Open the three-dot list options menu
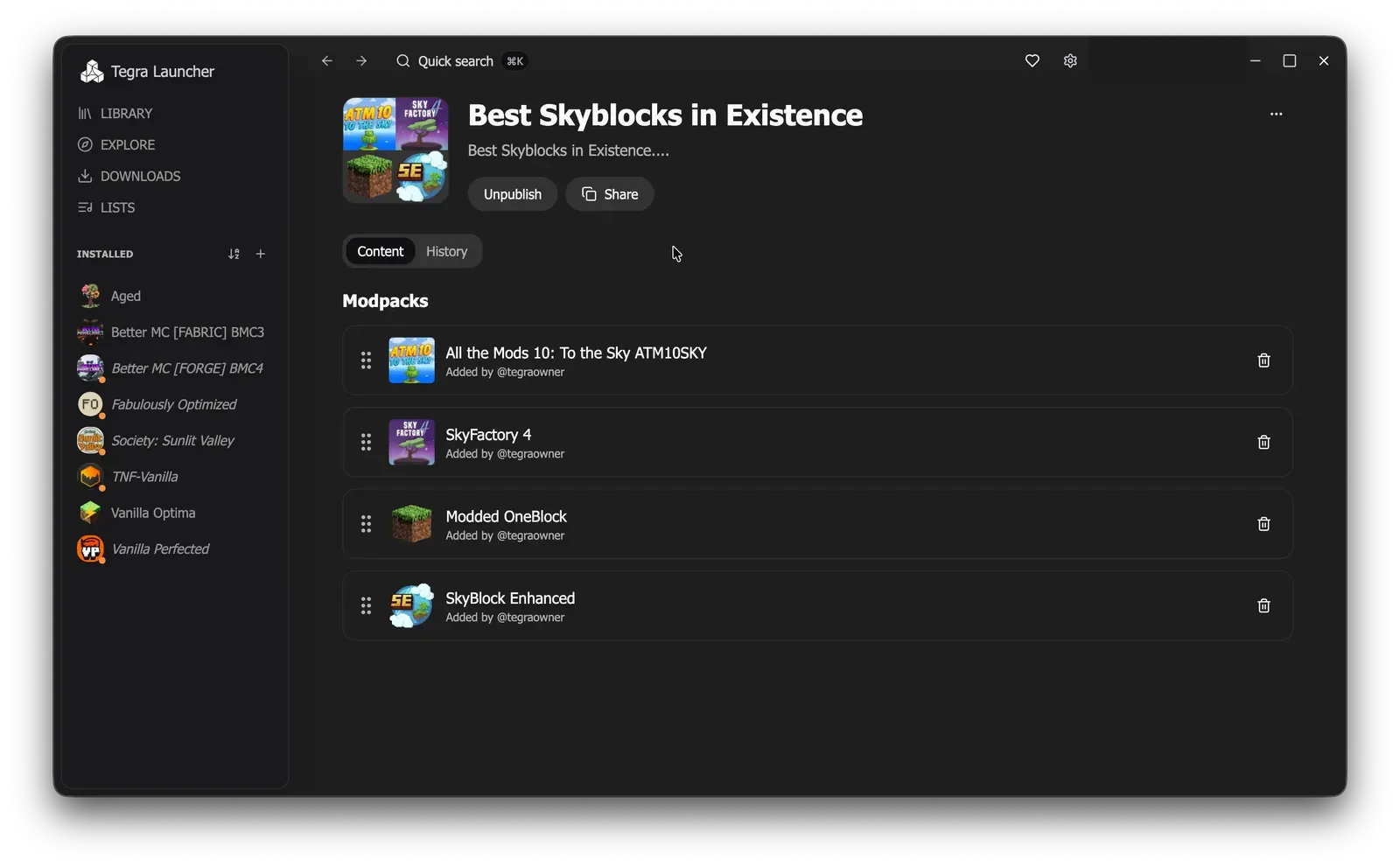 (1276, 114)
